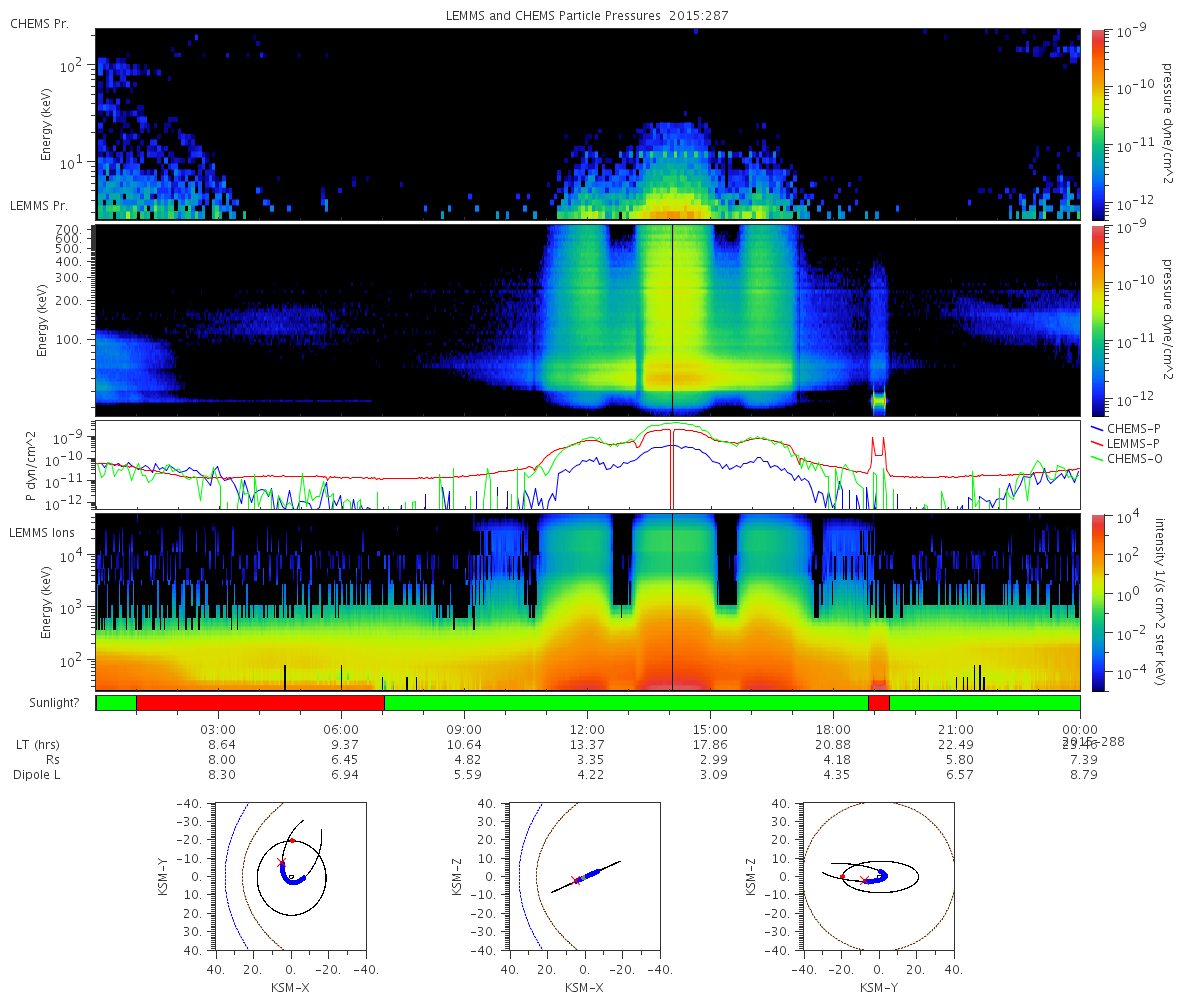Open the KSM-Y versus KSM-Z orbit plot
The width and height of the screenshot is (1200, 1000).
tap(880, 876)
